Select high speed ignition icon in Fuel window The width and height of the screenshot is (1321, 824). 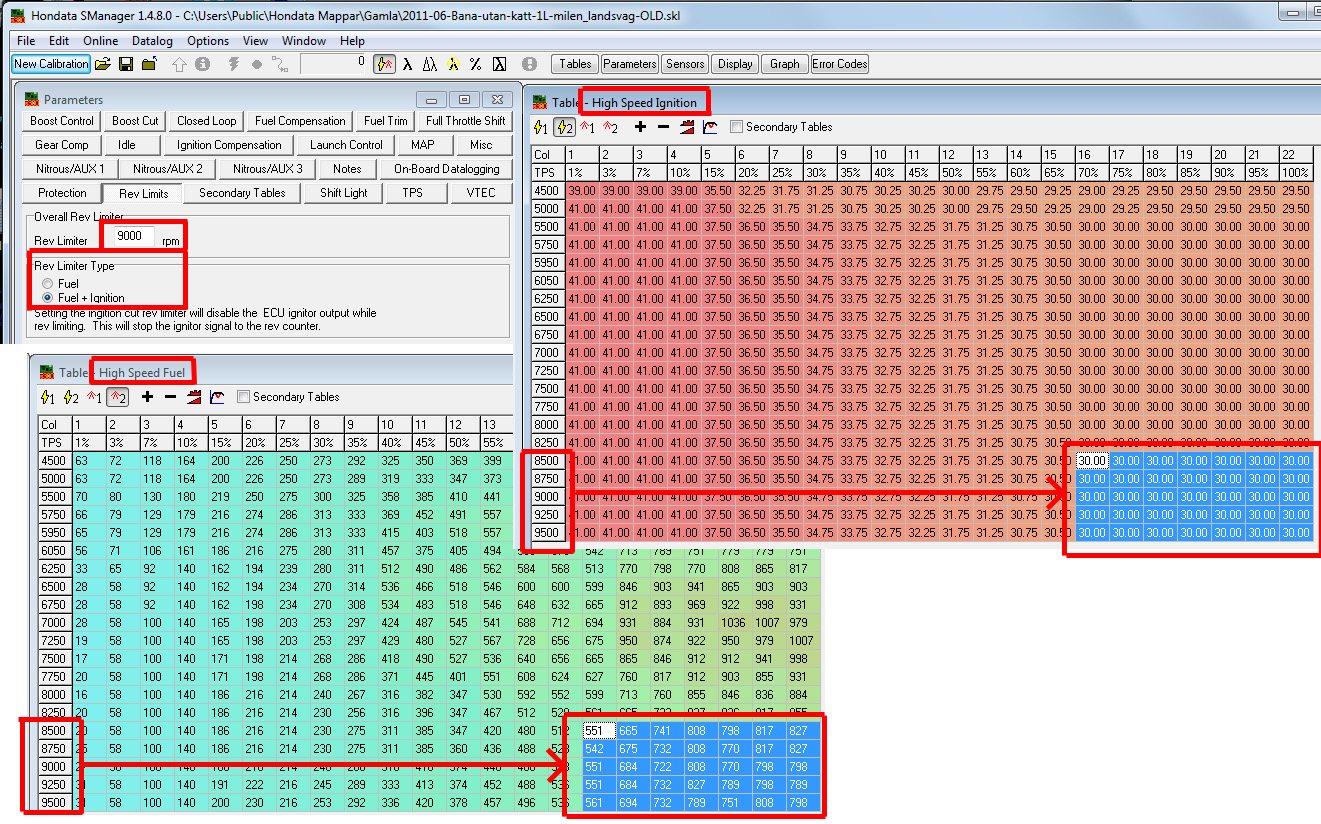point(71,397)
